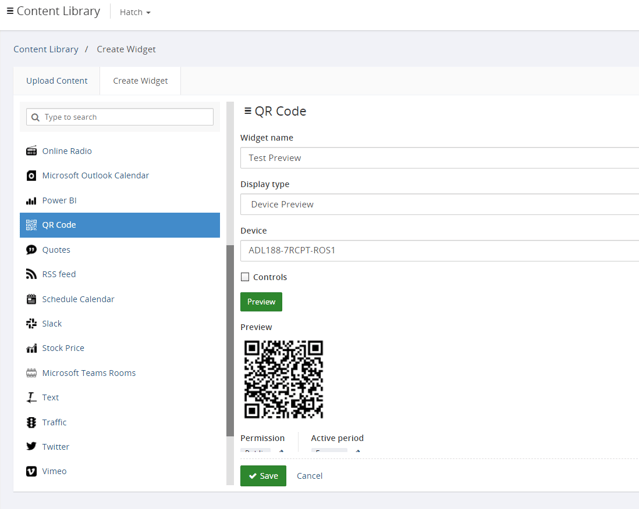639x509 pixels.
Task: Click the Create Widget breadcrumb
Action: click(126, 49)
